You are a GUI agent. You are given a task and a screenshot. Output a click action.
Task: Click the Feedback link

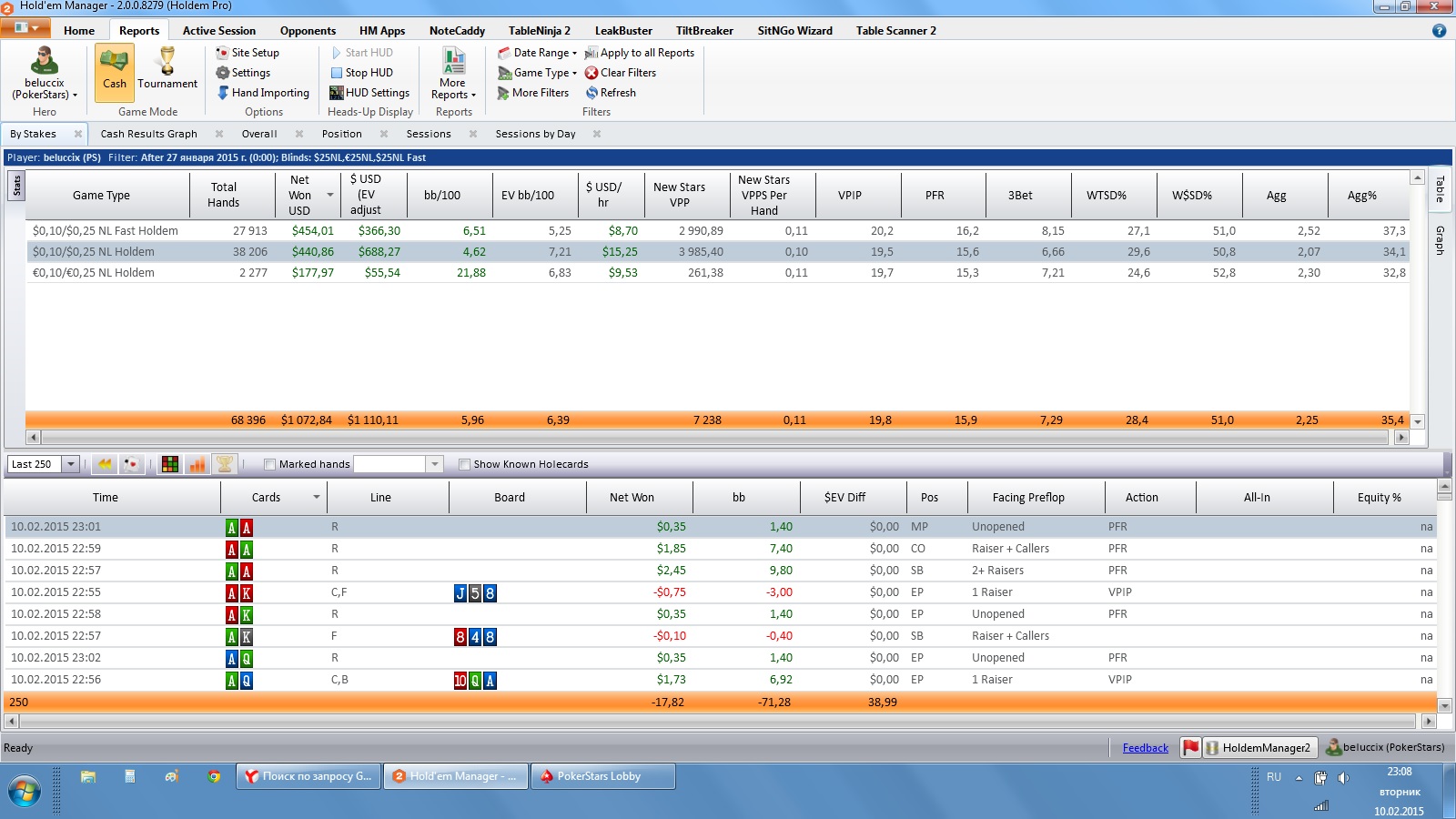point(1146,748)
